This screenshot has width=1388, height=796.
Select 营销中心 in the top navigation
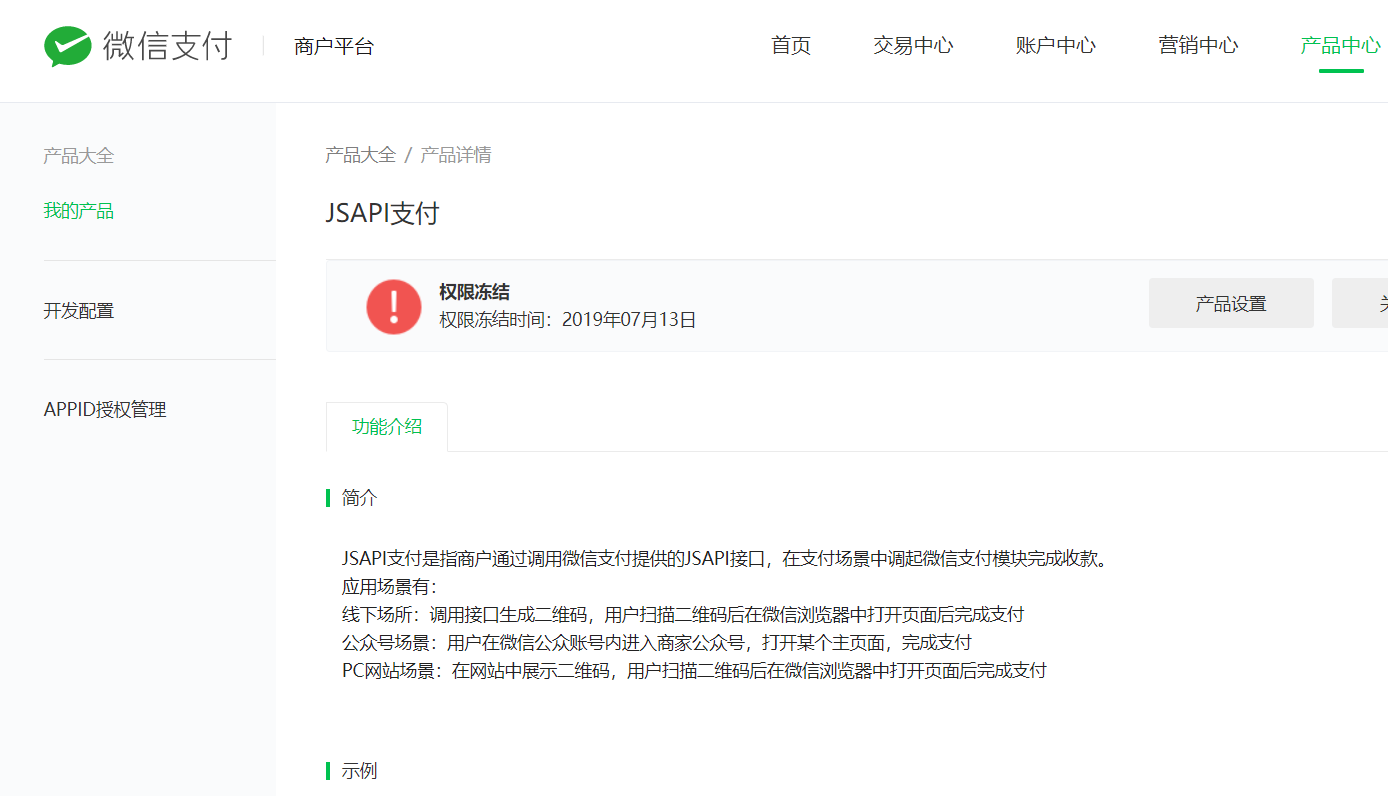(x=1198, y=45)
